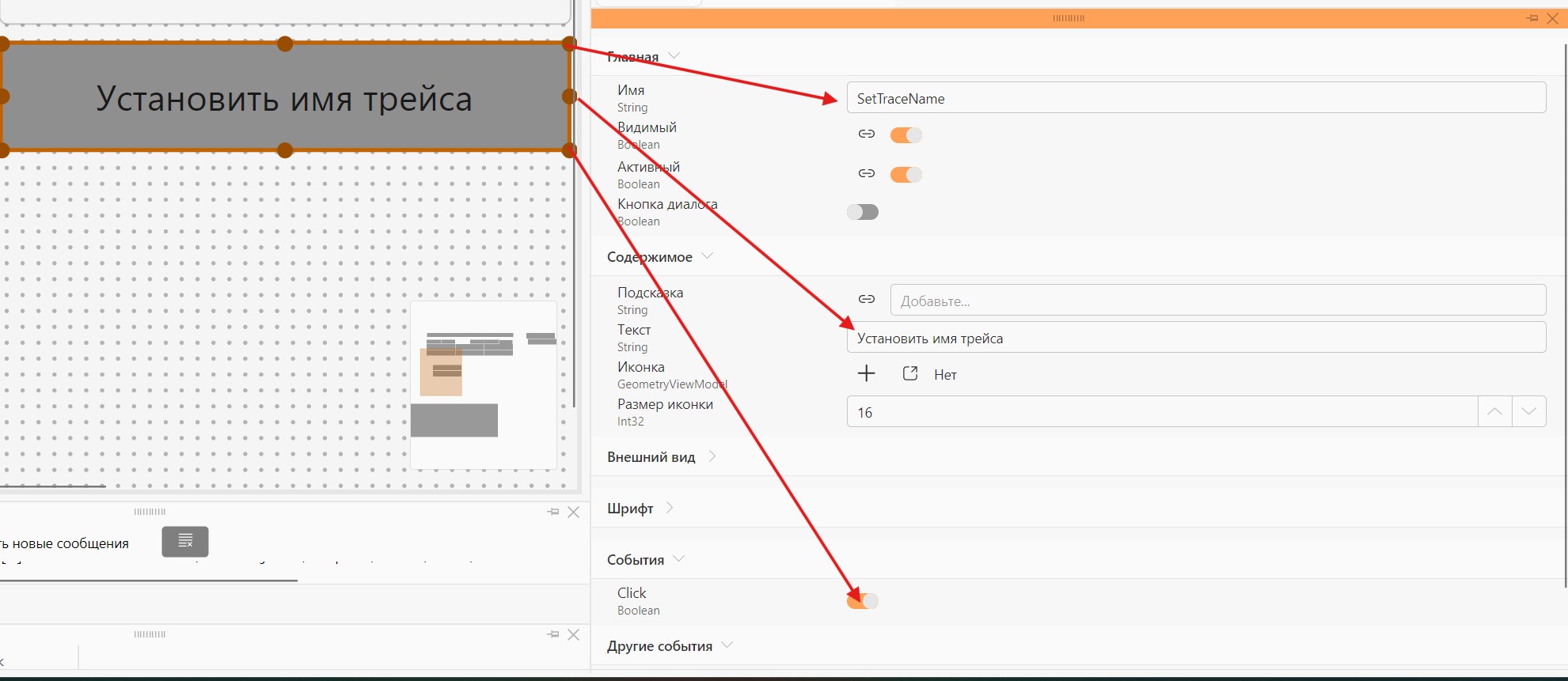The image size is (1568, 681).
Task: Increase the Размер иконки value
Action: [x=1494, y=411]
